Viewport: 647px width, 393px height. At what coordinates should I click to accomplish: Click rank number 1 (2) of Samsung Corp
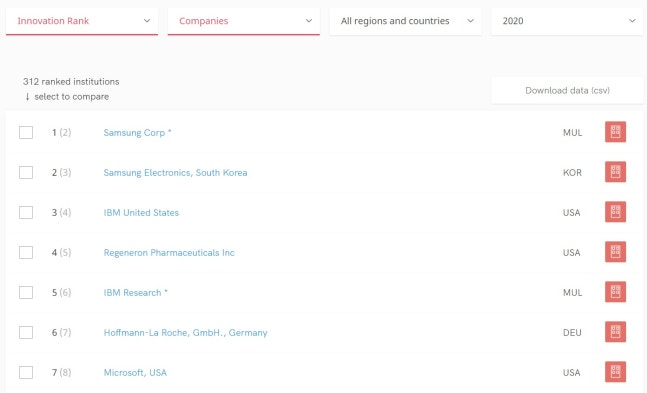click(61, 133)
